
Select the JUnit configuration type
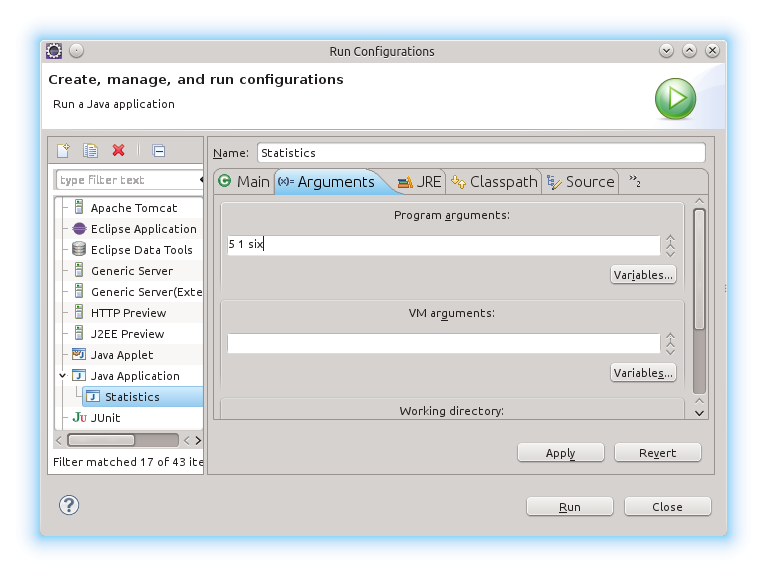click(105, 418)
